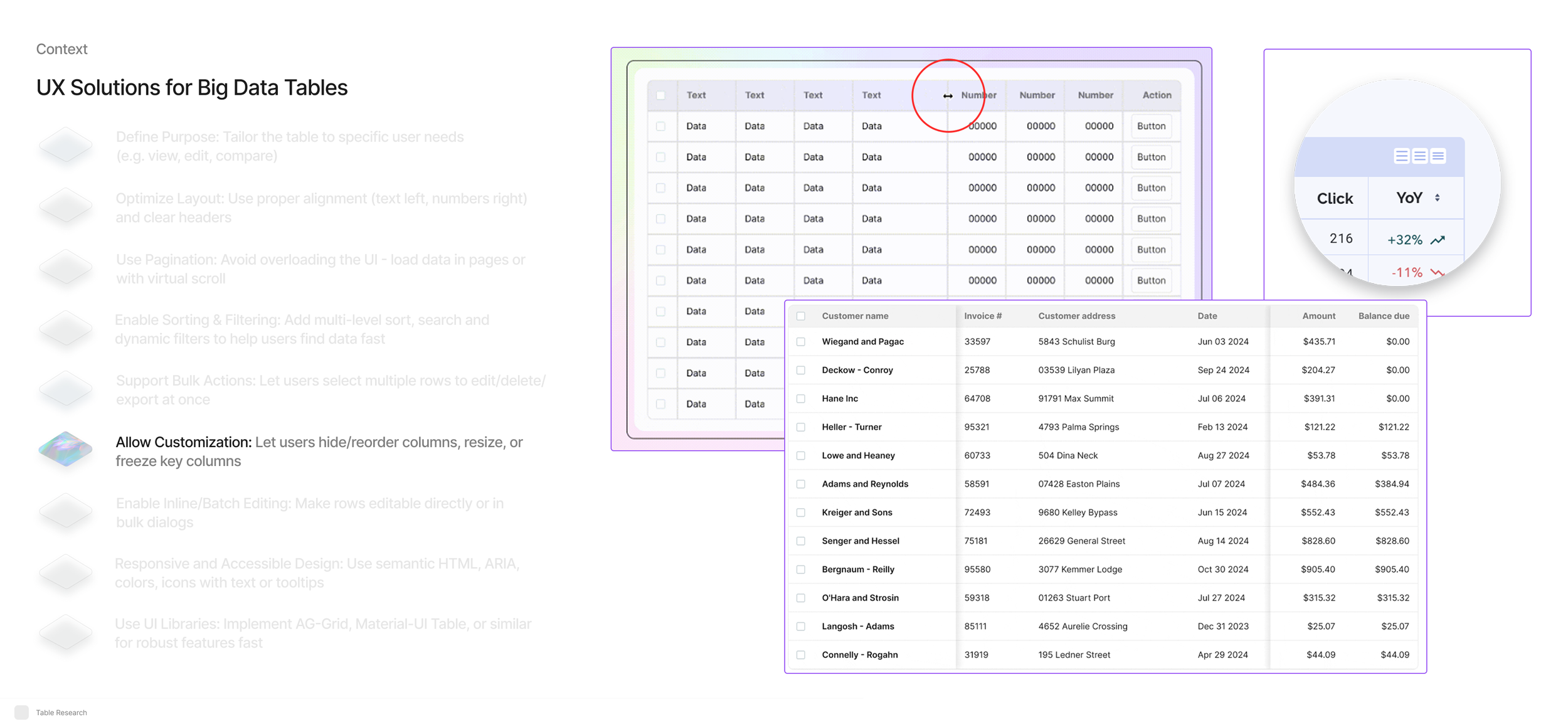Image resolution: width=1568 pixels, height=727 pixels.
Task: Click the leftmost row-density icon
Action: tap(1401, 156)
